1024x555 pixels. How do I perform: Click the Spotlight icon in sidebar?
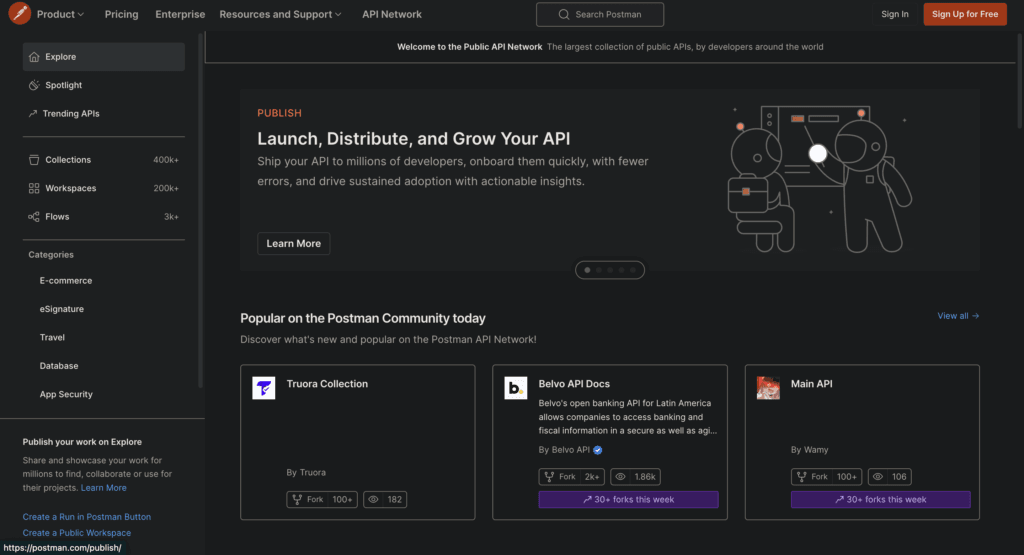pyautogui.click(x=34, y=85)
